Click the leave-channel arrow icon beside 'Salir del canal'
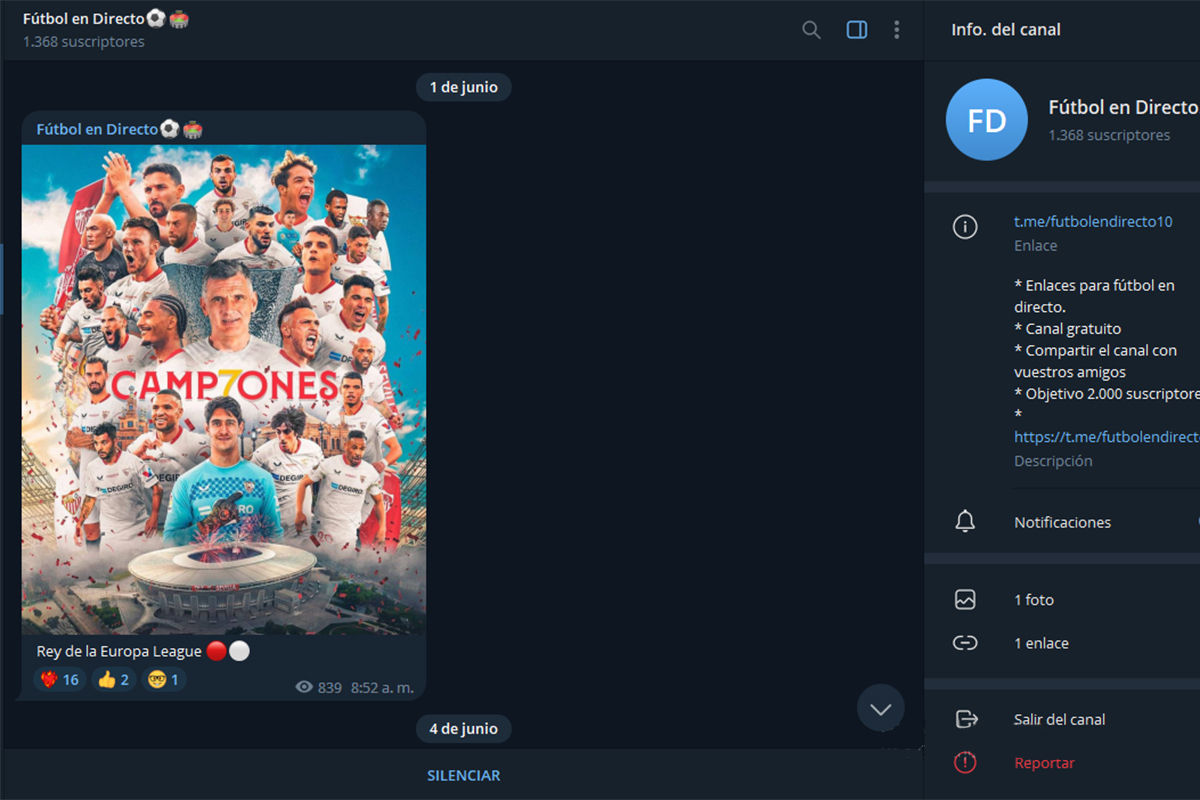 coord(965,718)
